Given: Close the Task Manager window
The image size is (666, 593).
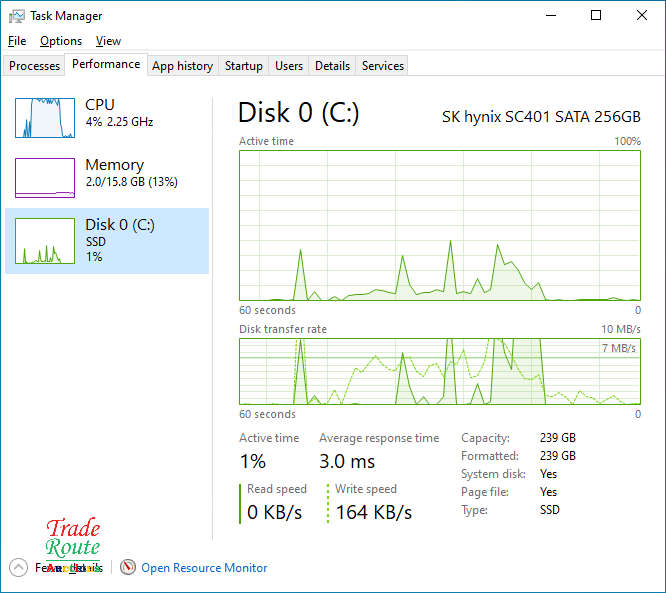Looking at the screenshot, I should pyautogui.click(x=642, y=16).
